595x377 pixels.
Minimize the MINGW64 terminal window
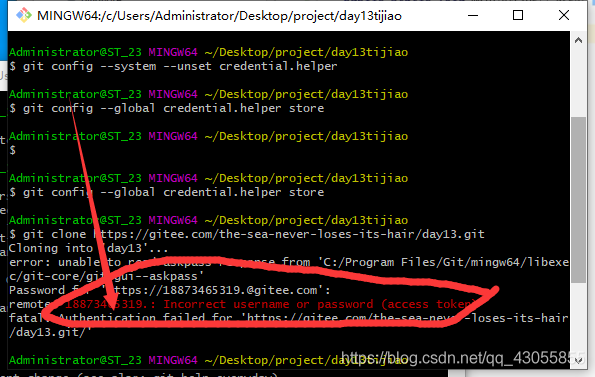[473, 16]
